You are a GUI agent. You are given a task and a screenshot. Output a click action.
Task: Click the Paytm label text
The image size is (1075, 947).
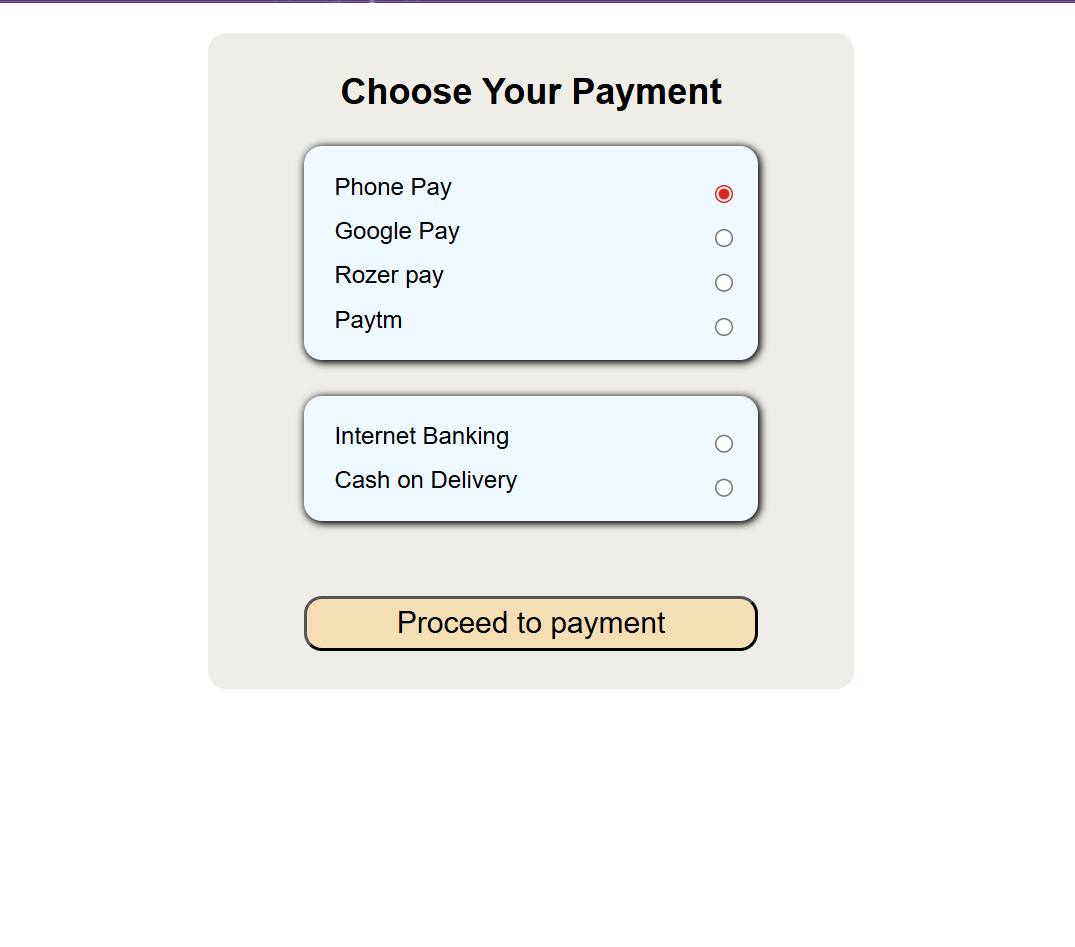368,320
